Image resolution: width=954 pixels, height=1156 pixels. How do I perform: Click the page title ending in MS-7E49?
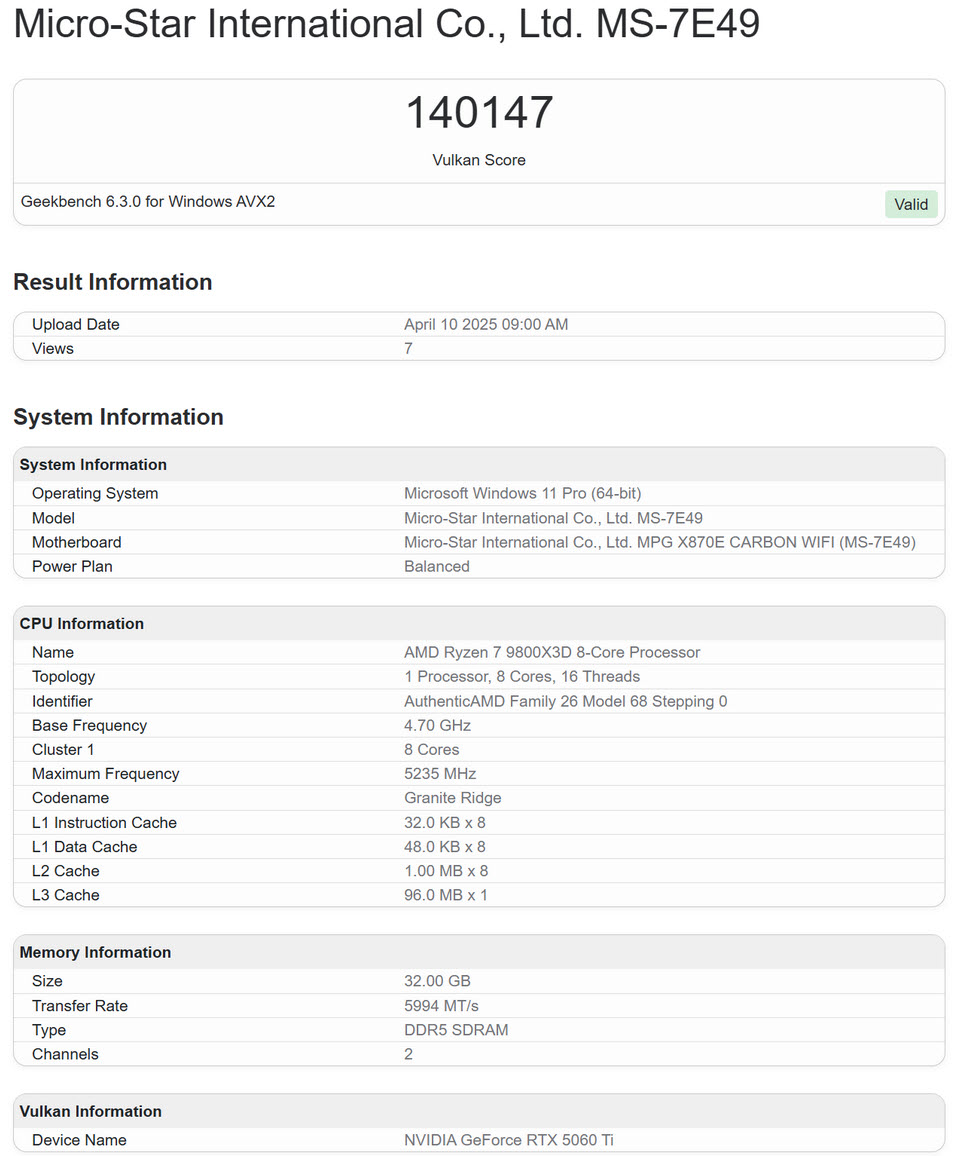[386, 24]
